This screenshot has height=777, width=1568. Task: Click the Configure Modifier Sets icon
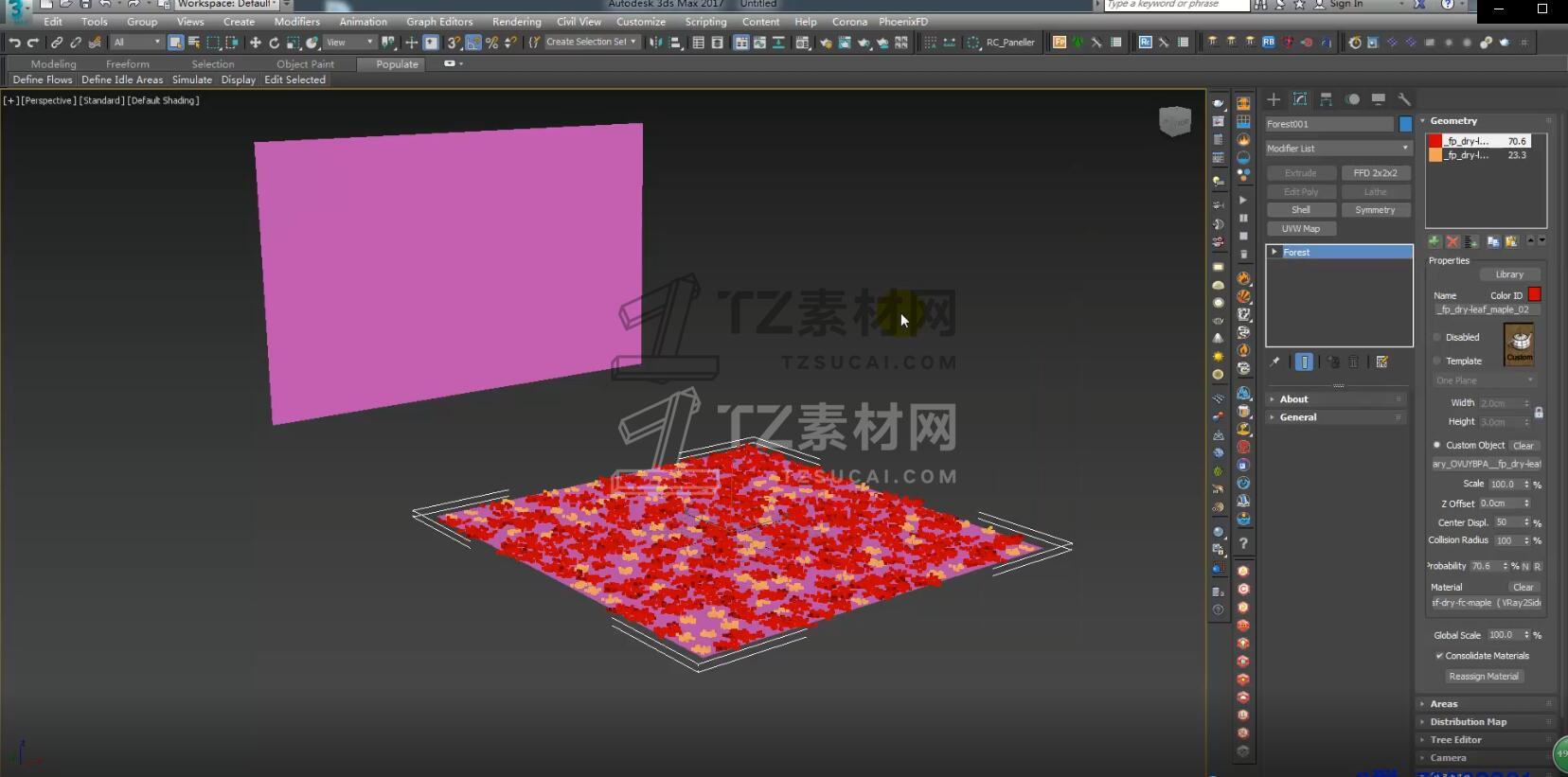point(1381,362)
